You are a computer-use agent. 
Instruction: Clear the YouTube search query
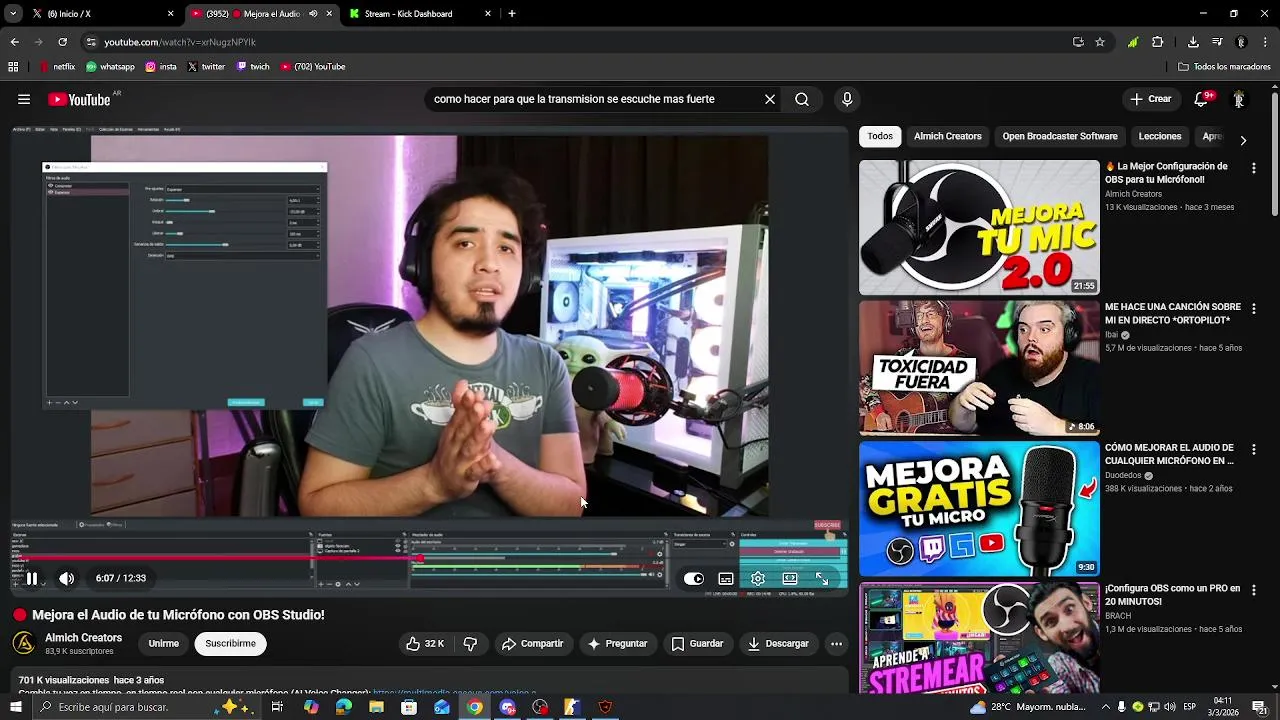[x=770, y=99]
